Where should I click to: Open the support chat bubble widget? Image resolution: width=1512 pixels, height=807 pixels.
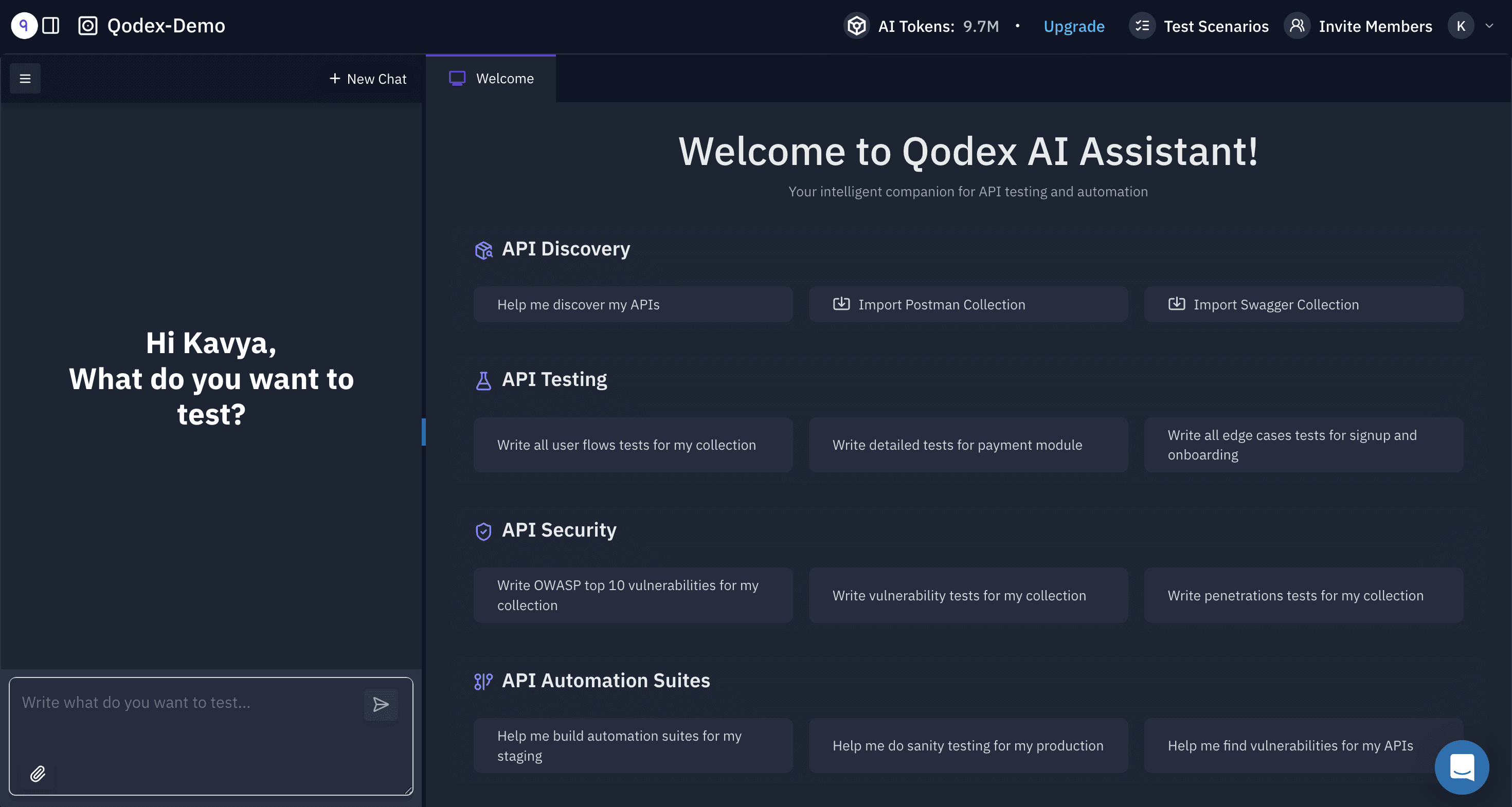point(1462,767)
